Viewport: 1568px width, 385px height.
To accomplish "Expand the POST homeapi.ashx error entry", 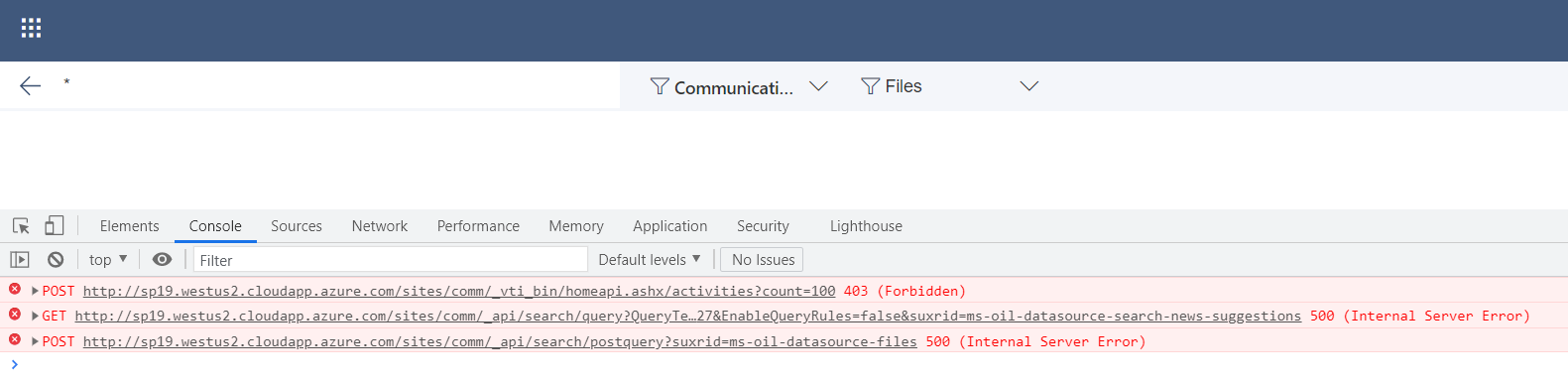I will [36, 291].
